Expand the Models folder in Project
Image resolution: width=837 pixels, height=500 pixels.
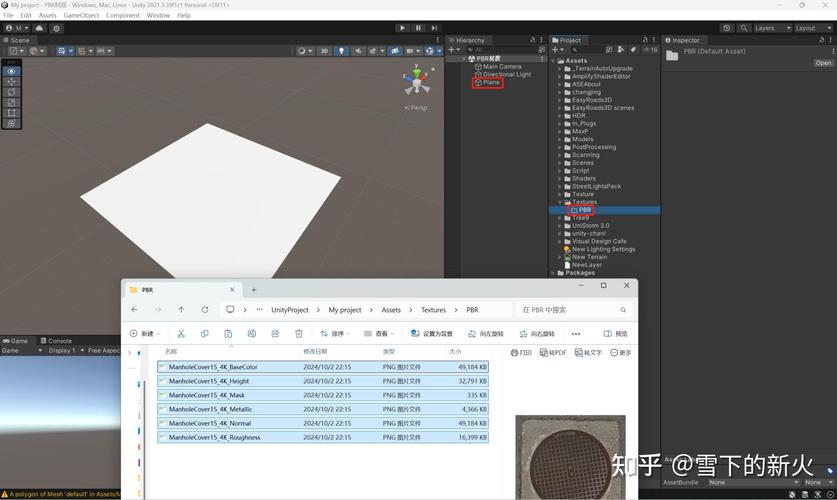tap(560, 140)
